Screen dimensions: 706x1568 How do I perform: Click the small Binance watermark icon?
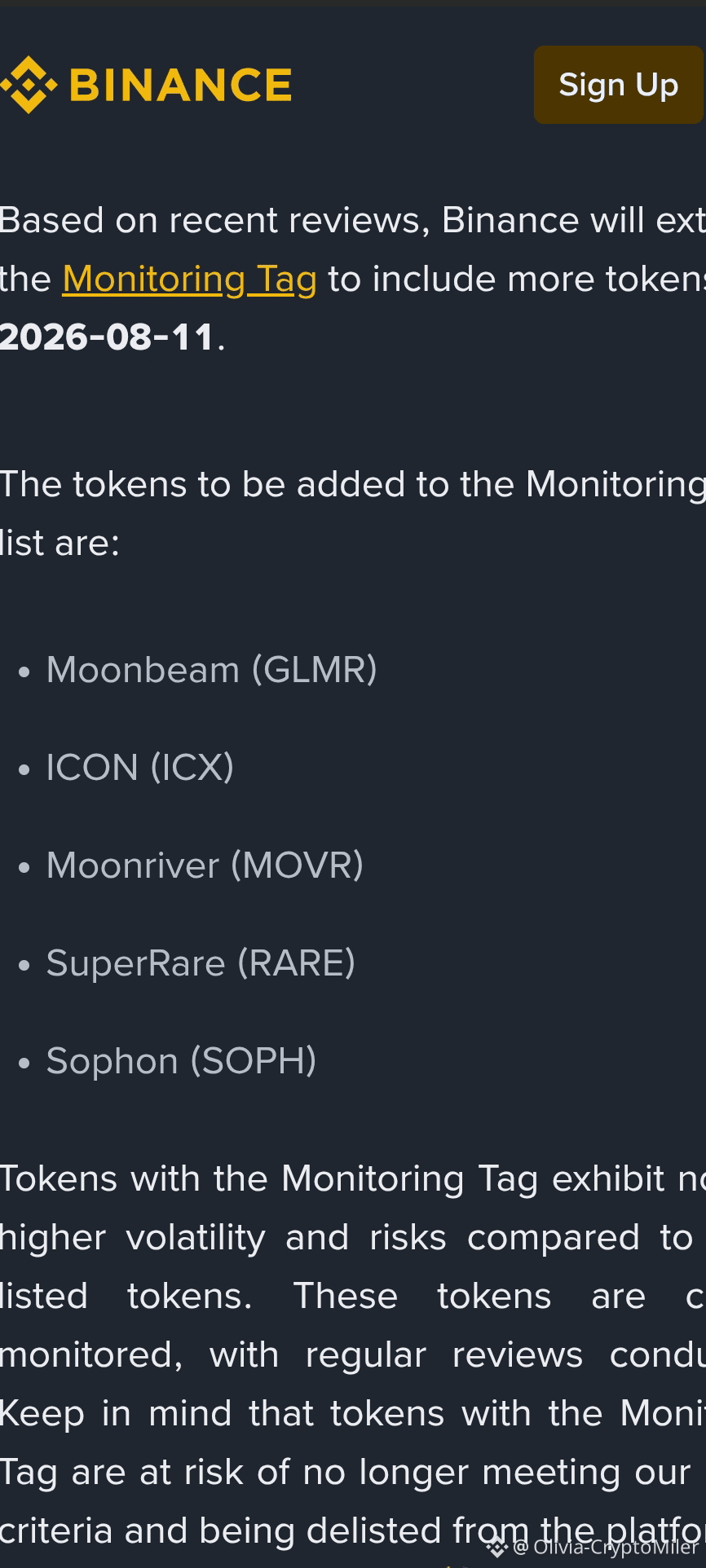click(496, 1547)
